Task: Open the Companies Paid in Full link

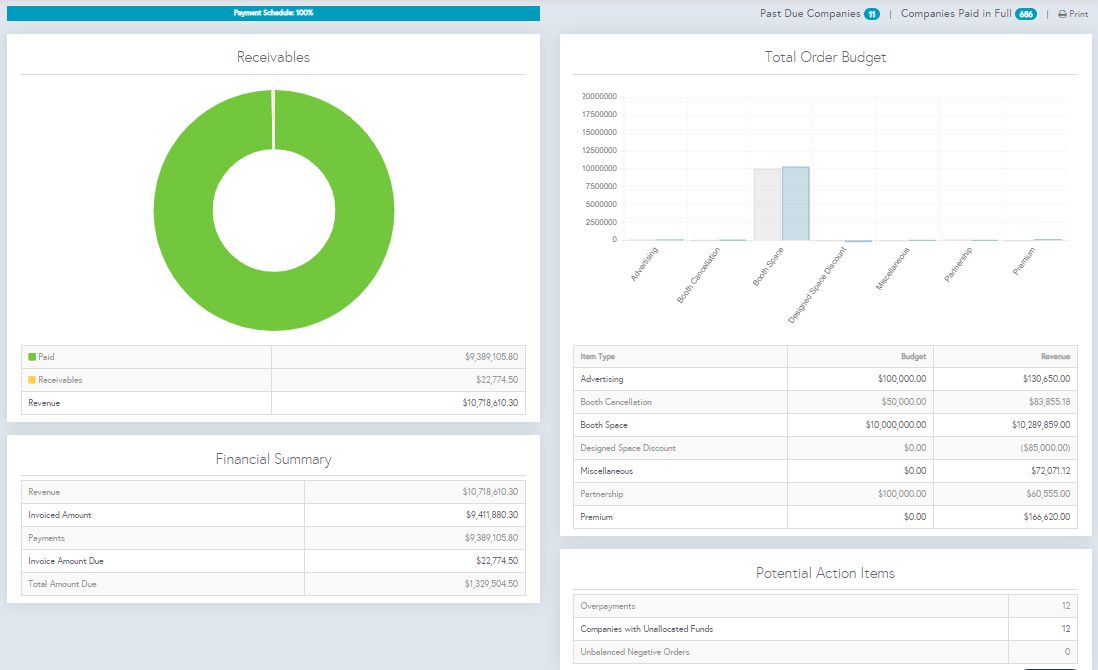Action: click(955, 14)
